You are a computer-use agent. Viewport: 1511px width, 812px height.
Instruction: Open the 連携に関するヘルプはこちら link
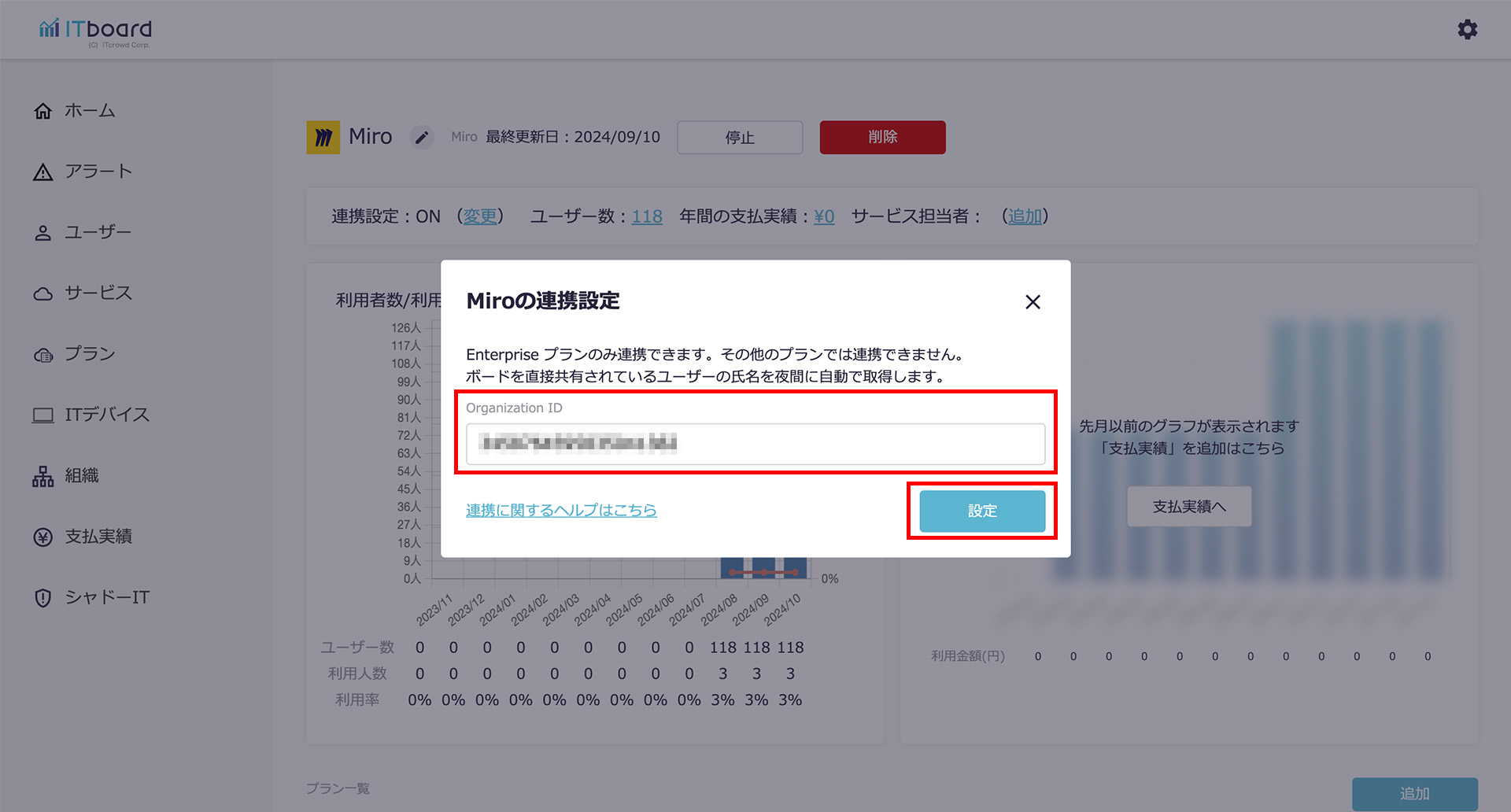coord(561,510)
